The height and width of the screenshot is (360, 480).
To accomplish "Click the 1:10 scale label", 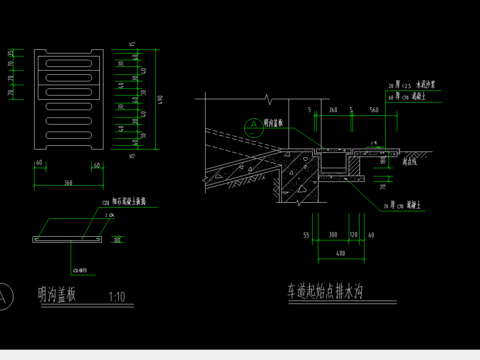I will click(117, 297).
